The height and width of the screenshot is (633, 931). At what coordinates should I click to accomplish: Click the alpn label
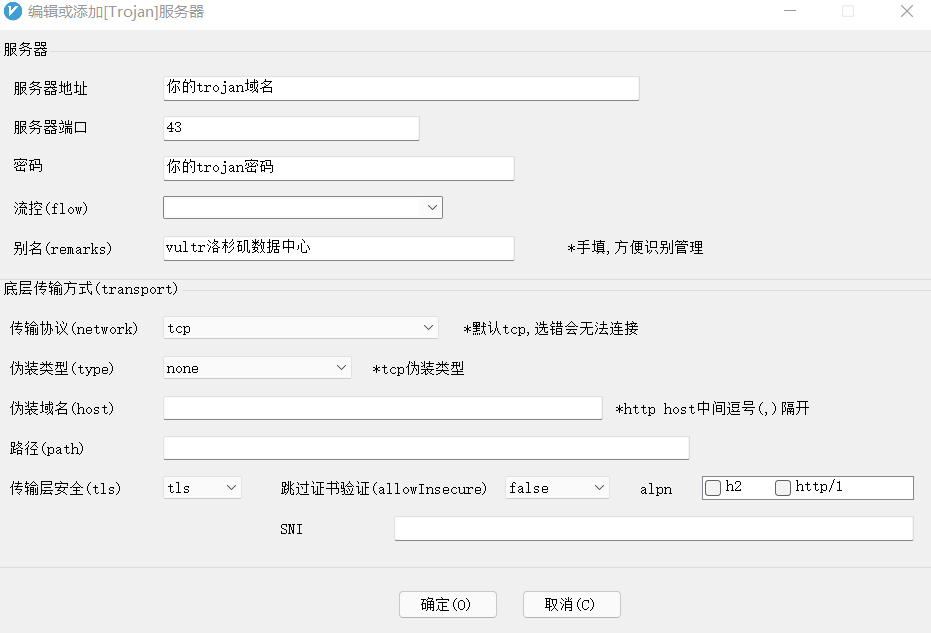(x=656, y=489)
